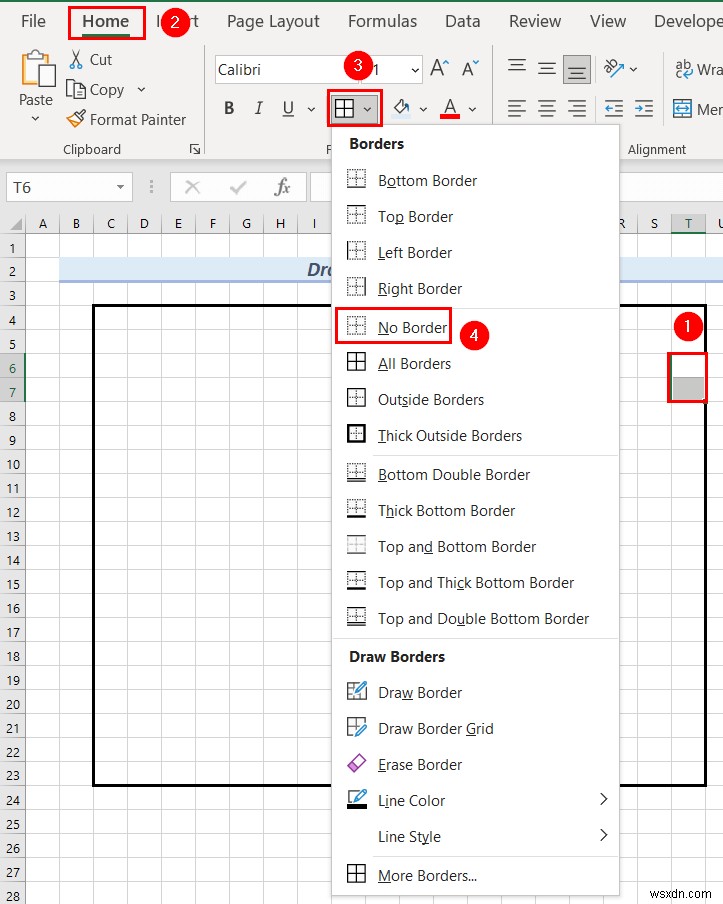Click the Borders grid button icon
Viewport: 723px width, 904px height.
point(344,108)
